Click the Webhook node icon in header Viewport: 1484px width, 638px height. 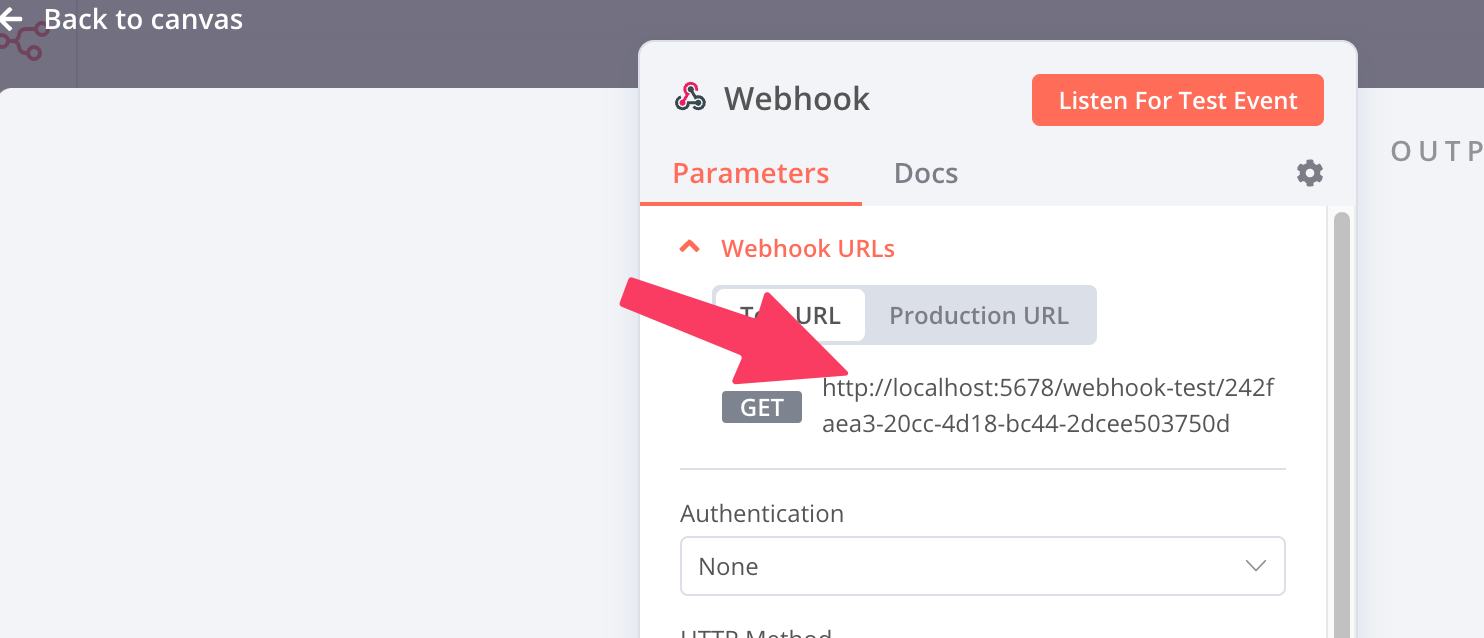[x=690, y=98]
